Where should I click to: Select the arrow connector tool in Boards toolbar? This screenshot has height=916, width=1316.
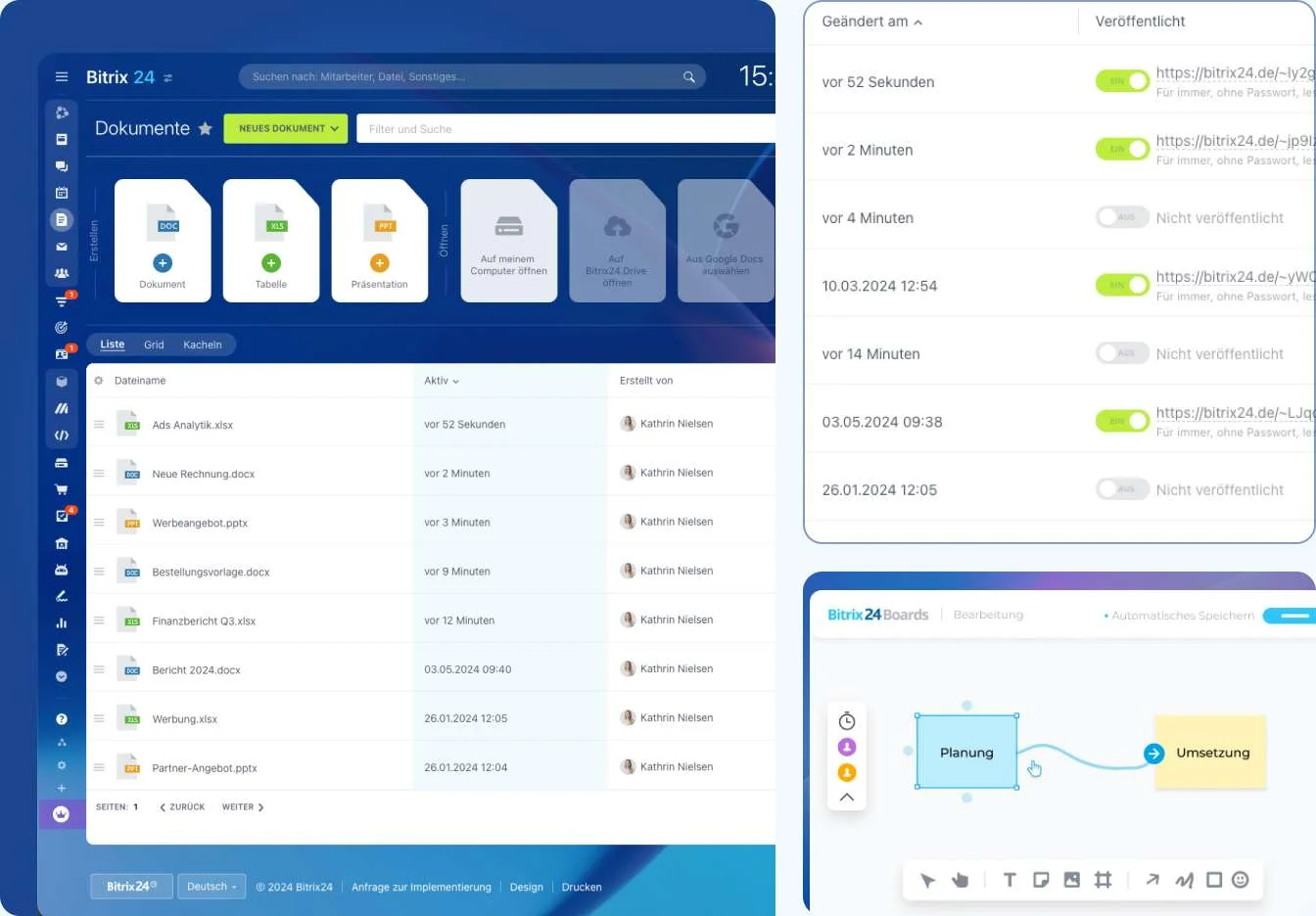click(1152, 880)
